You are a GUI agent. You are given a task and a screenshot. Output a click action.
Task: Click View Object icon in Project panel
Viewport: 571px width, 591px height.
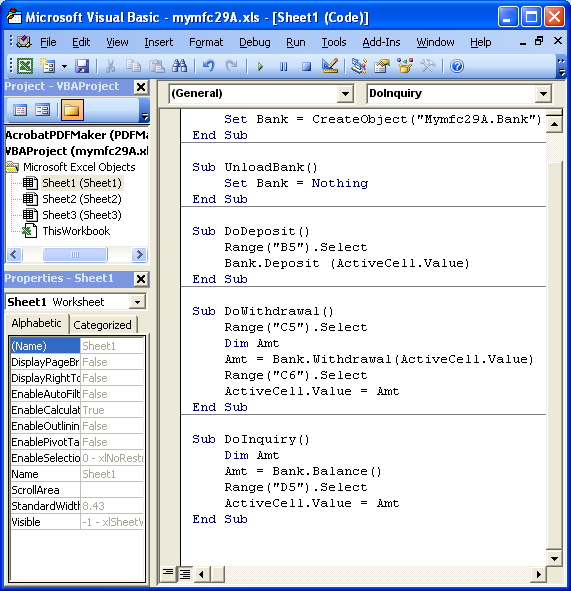tap(42, 110)
